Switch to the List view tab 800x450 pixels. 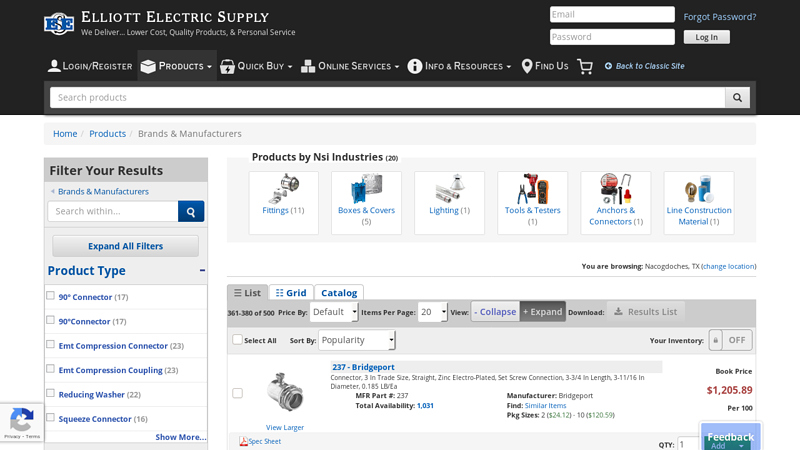click(x=247, y=293)
